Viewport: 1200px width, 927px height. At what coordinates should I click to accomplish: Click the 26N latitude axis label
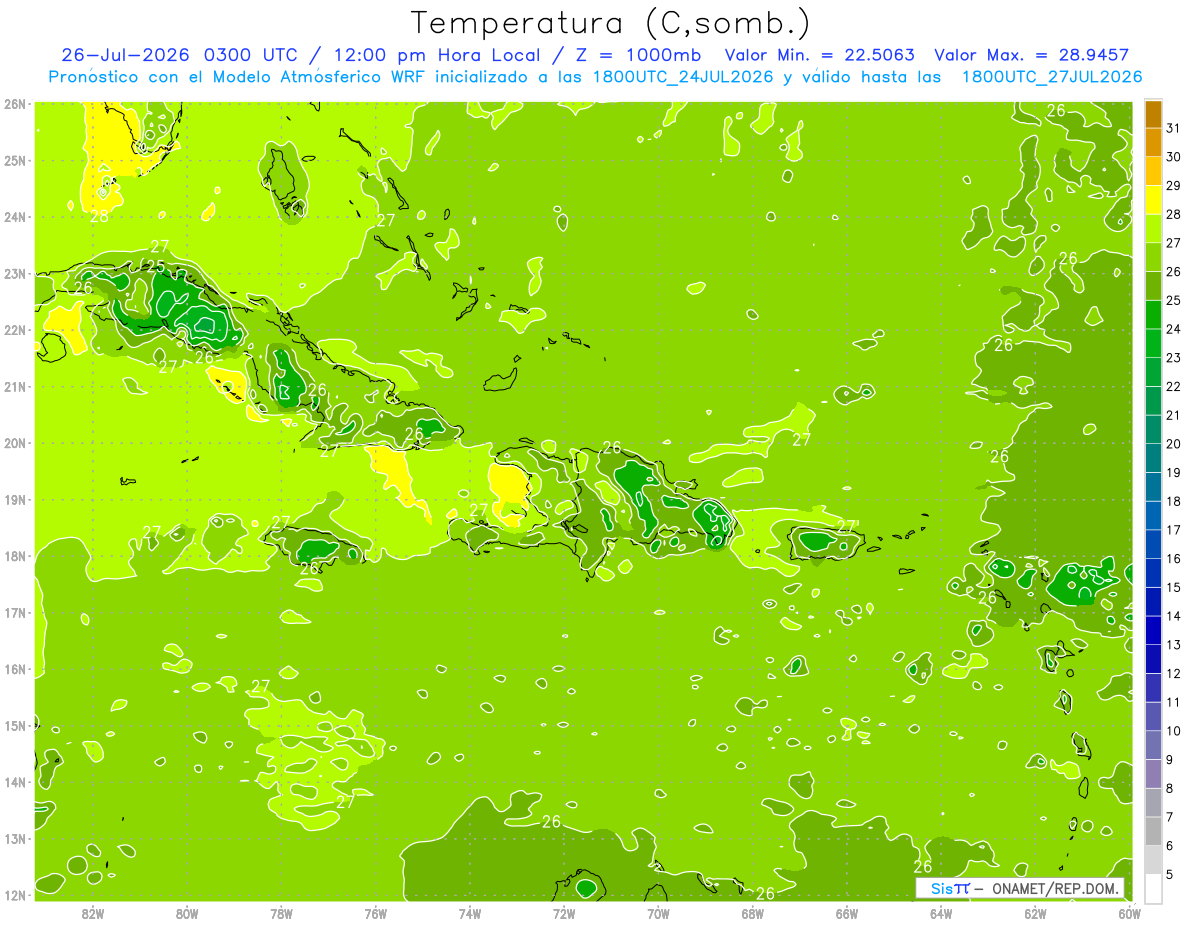tap(15, 104)
